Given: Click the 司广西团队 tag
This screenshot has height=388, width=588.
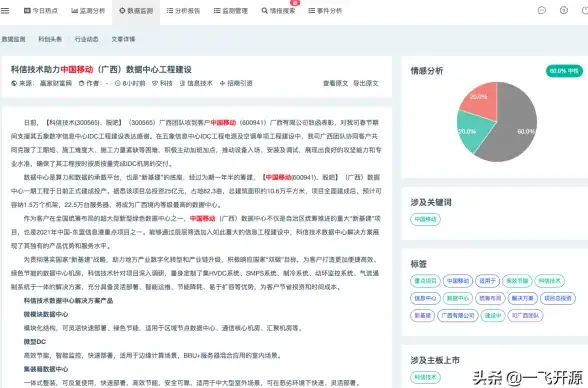Looking at the screenshot, I should click(525, 316).
